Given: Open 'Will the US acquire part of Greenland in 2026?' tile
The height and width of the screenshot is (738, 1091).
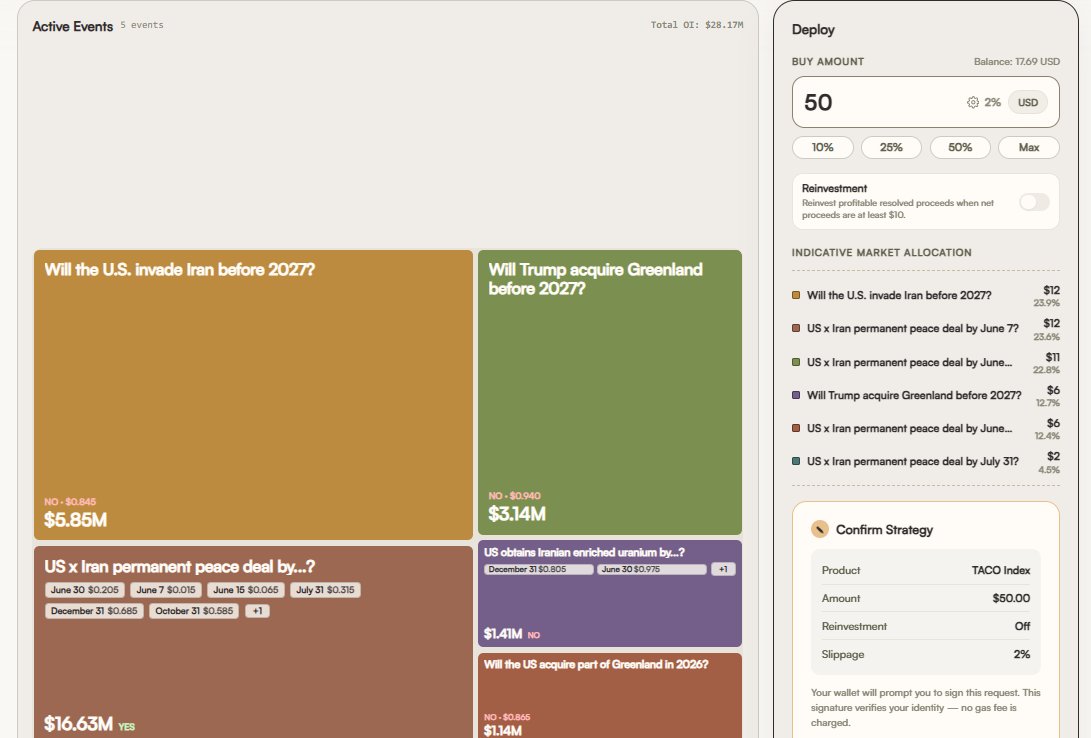Looking at the screenshot, I should click(610, 696).
